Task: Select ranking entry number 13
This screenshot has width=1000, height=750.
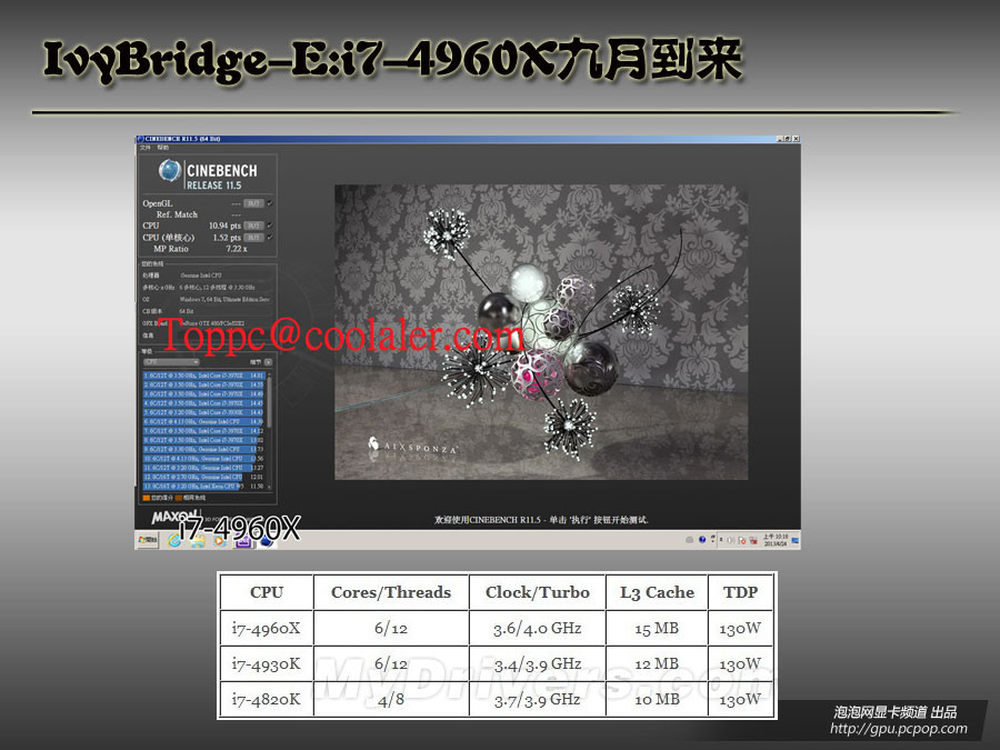Action: (203, 486)
